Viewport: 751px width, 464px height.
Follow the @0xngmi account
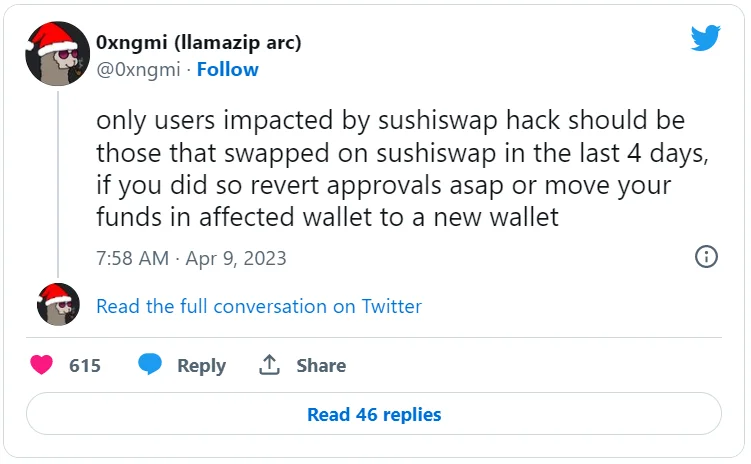227,69
